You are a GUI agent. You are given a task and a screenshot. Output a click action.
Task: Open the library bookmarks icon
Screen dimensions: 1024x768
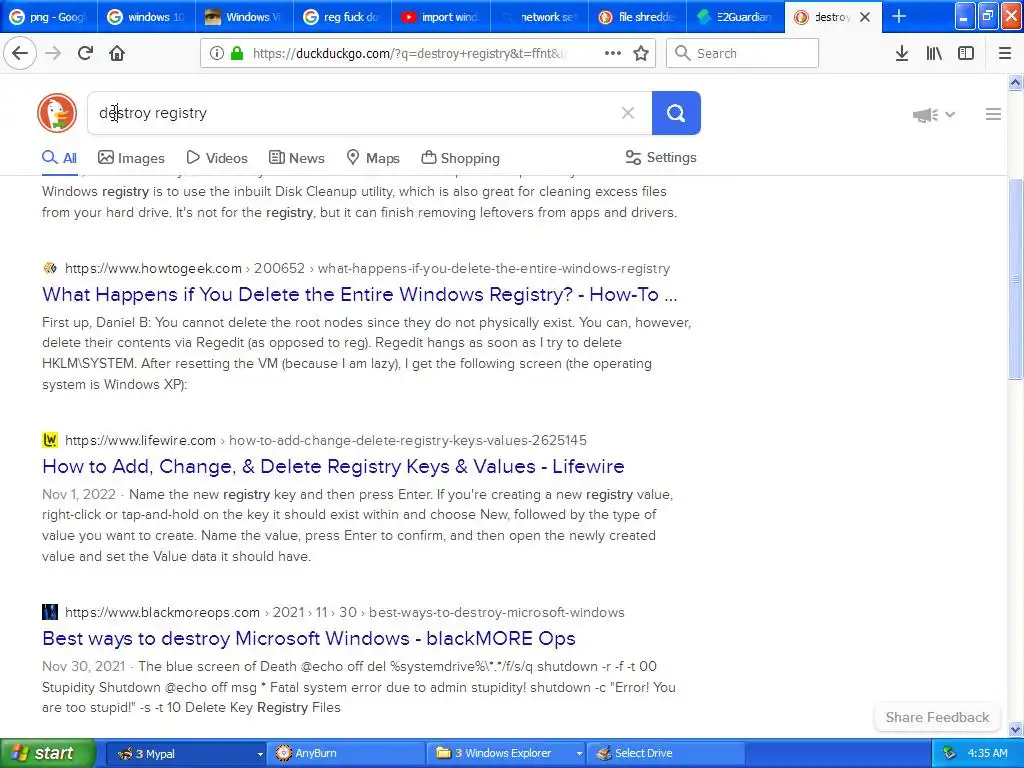click(934, 53)
